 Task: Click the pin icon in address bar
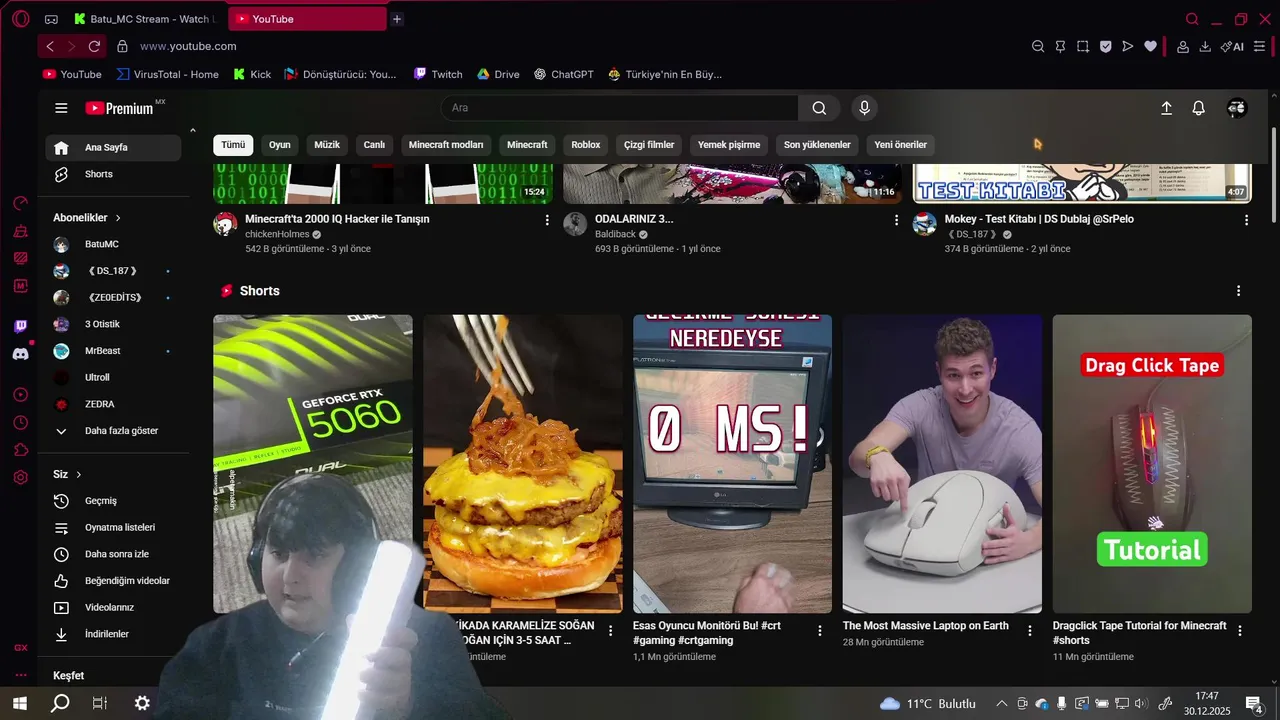point(1060,46)
